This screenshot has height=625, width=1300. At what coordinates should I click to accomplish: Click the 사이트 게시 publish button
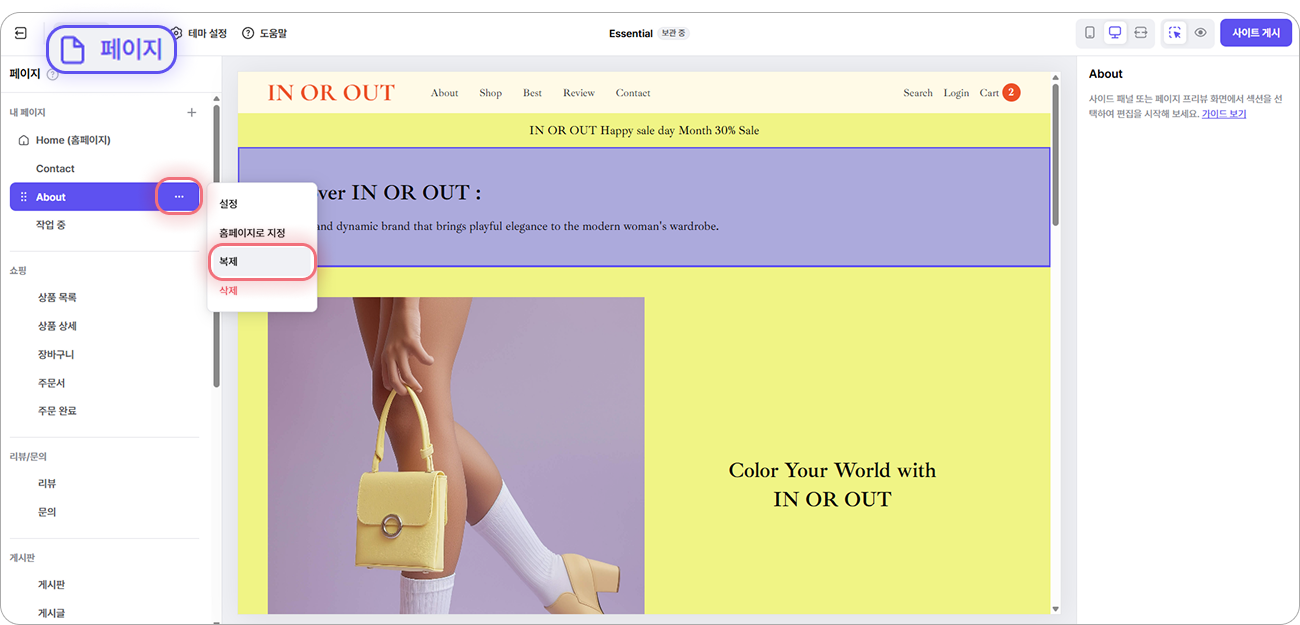pyautogui.click(x=1256, y=33)
